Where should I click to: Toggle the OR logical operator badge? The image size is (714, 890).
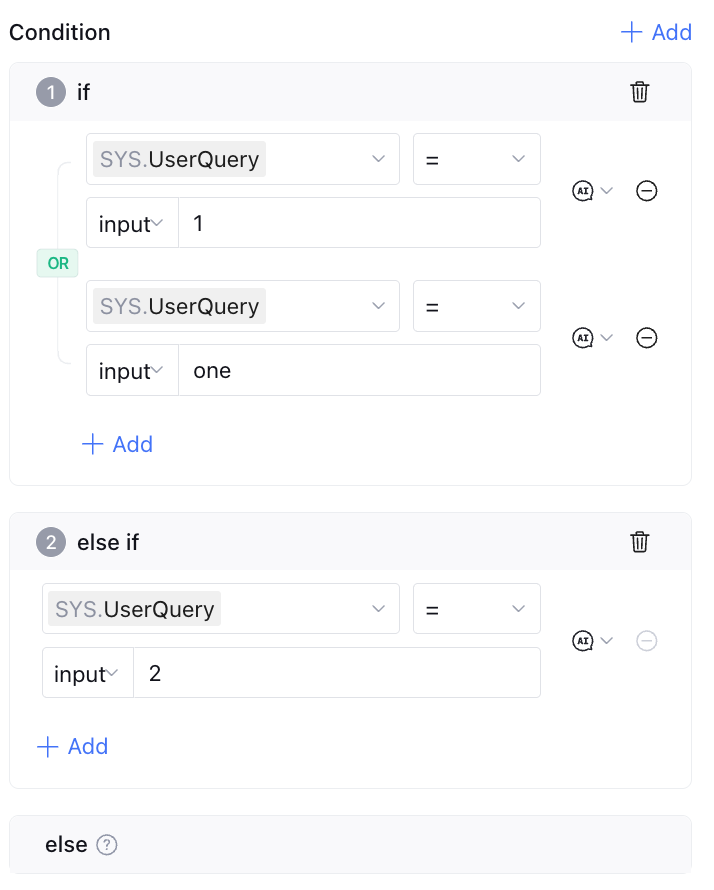(58, 264)
